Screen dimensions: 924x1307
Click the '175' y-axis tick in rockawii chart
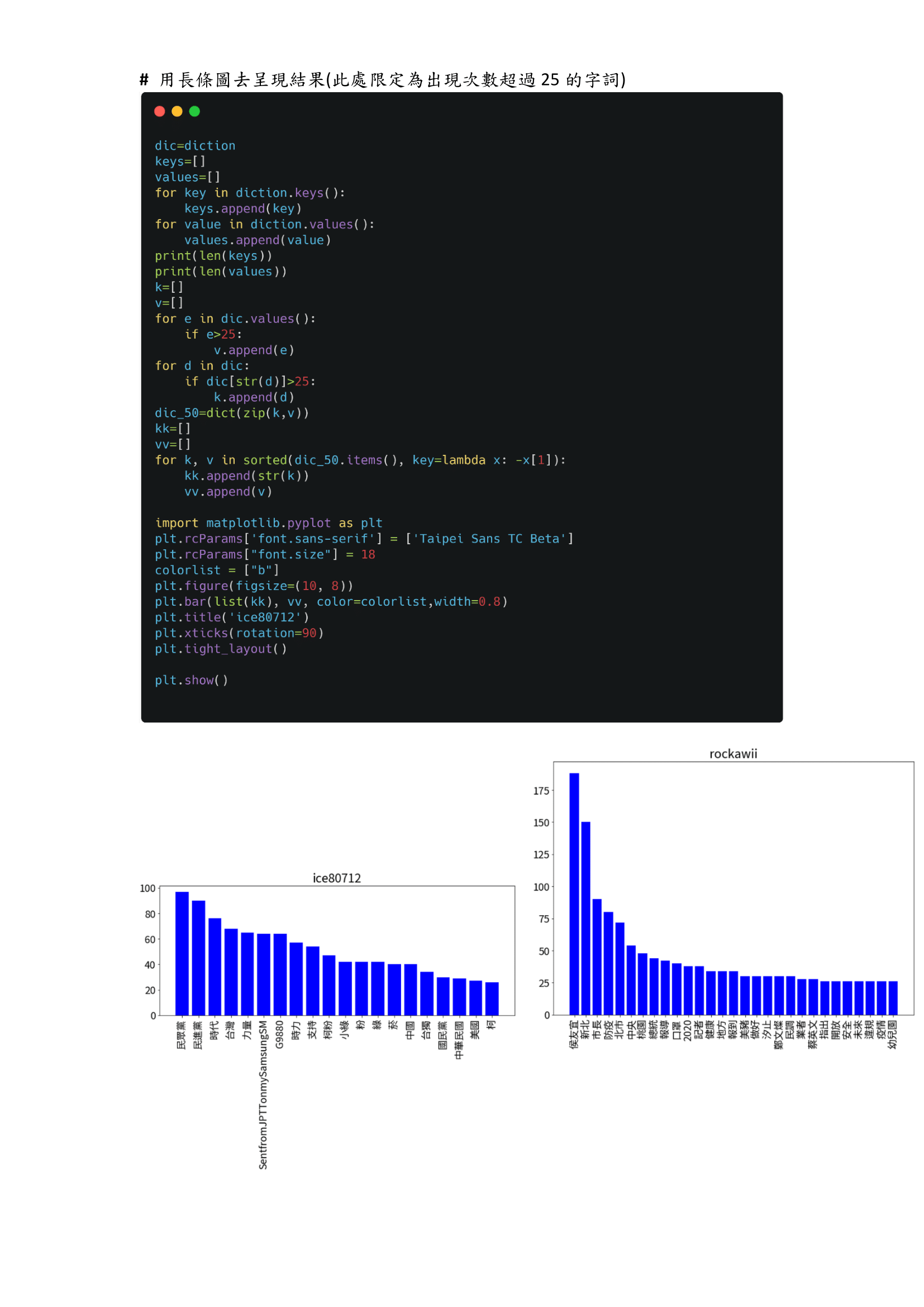point(541,791)
